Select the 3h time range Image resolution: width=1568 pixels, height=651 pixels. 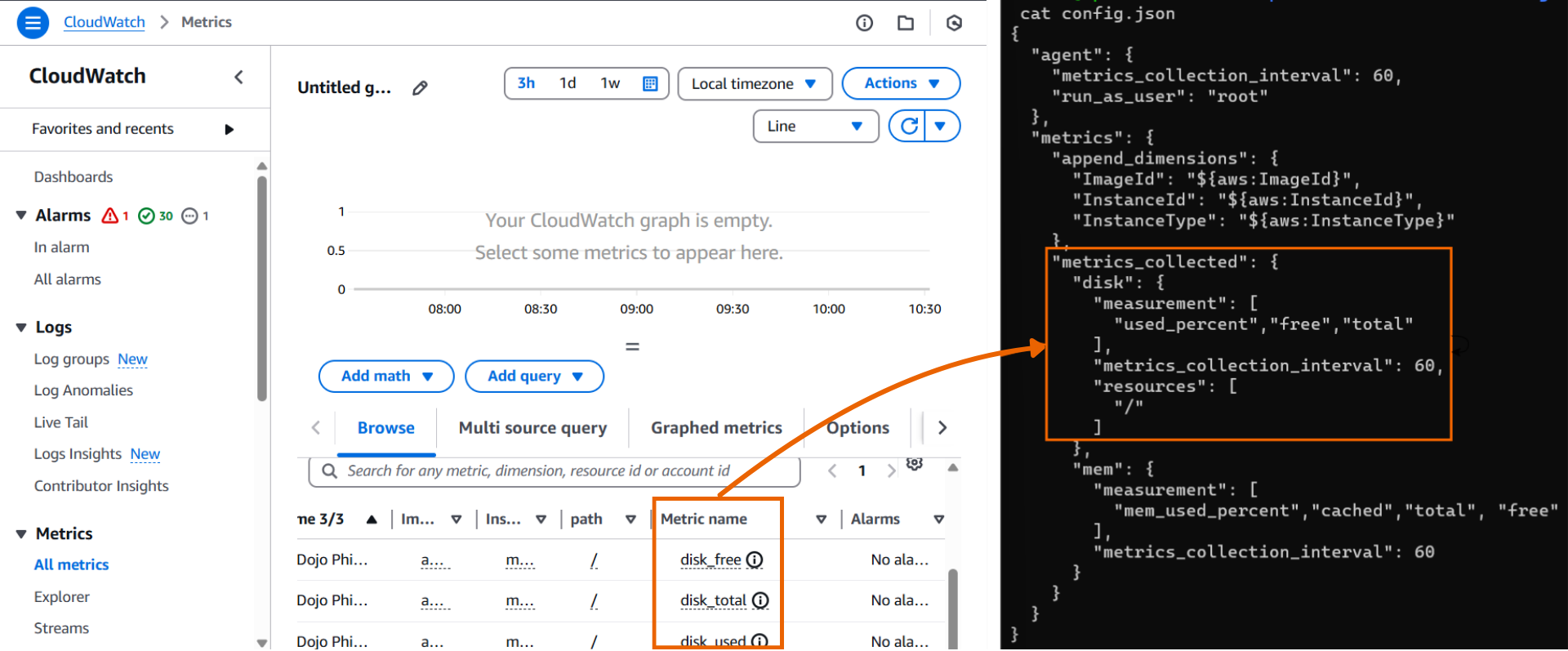coord(526,83)
